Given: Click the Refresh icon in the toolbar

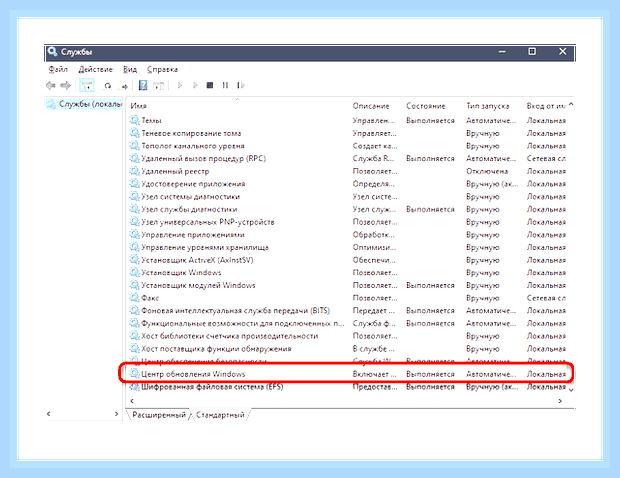Looking at the screenshot, I should point(108,85).
